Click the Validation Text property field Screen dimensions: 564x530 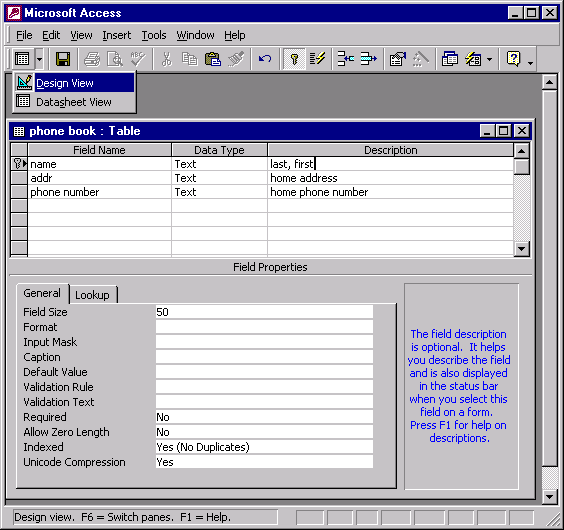click(264, 402)
